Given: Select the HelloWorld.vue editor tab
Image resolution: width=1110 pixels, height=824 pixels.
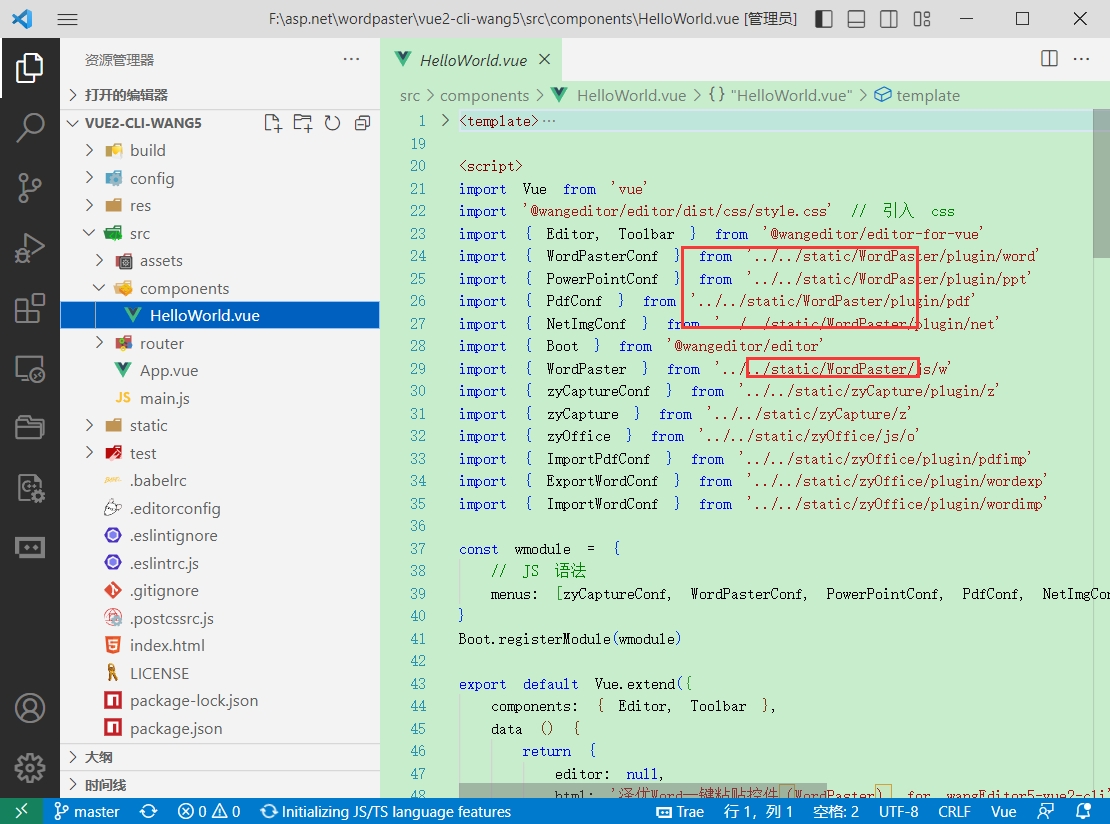Looking at the screenshot, I should click(x=472, y=60).
